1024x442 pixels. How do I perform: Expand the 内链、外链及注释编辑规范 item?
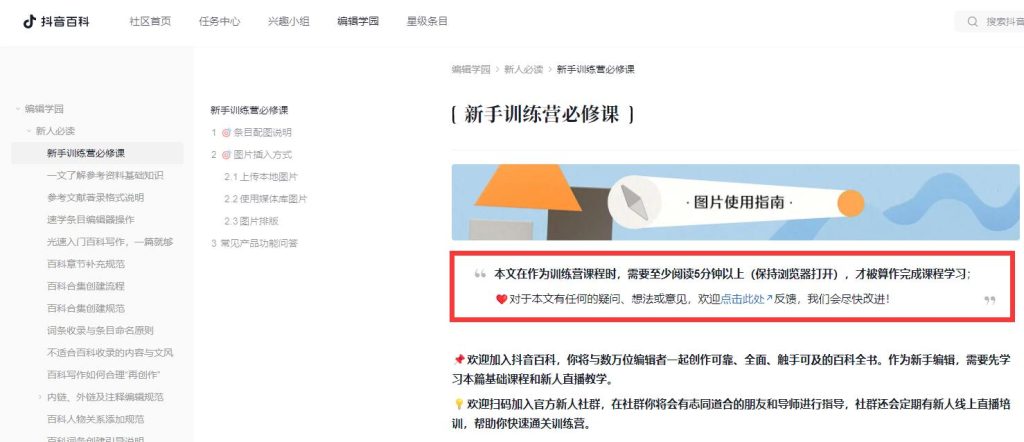click(40, 397)
